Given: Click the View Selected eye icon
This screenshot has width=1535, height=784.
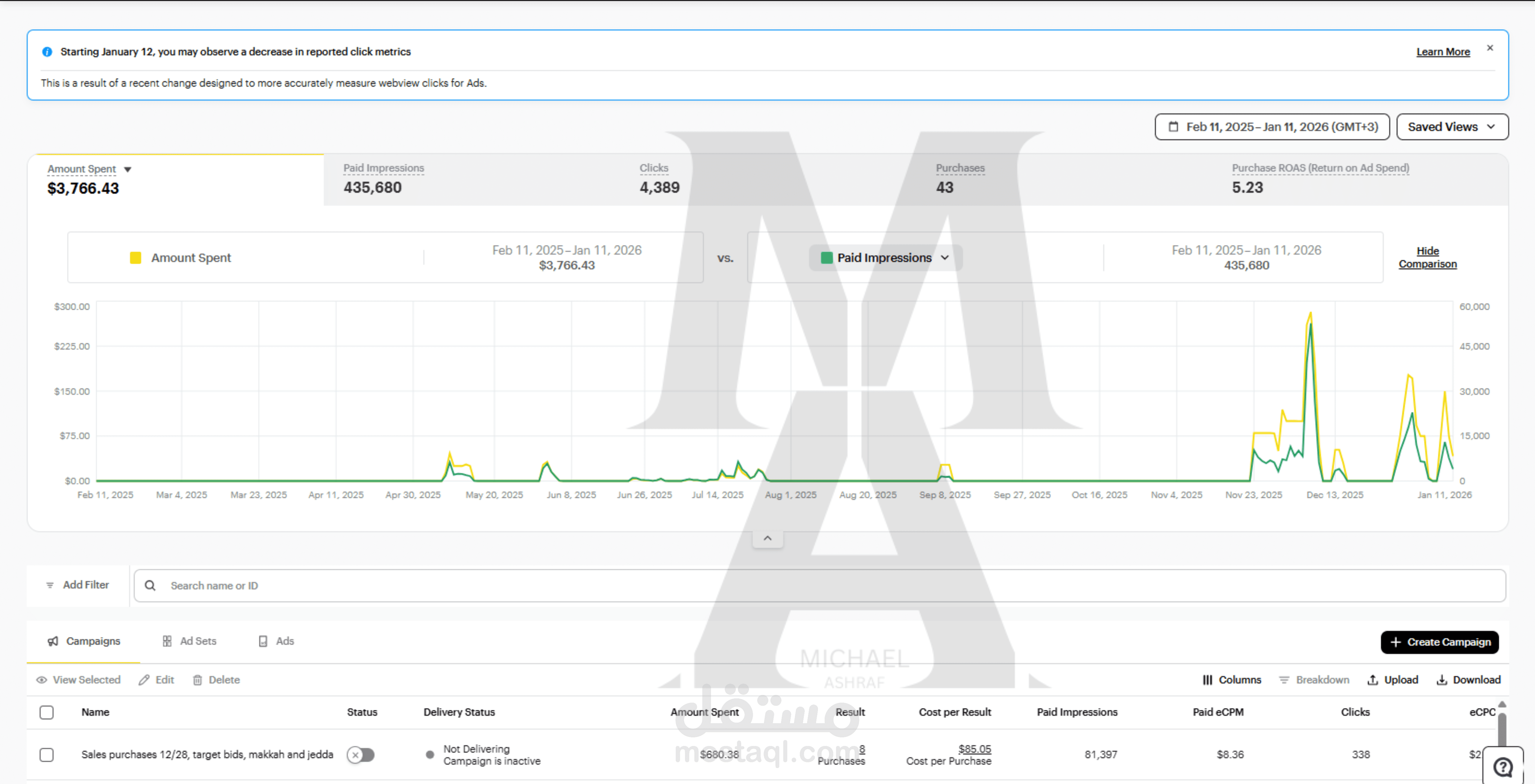Looking at the screenshot, I should tap(42, 680).
